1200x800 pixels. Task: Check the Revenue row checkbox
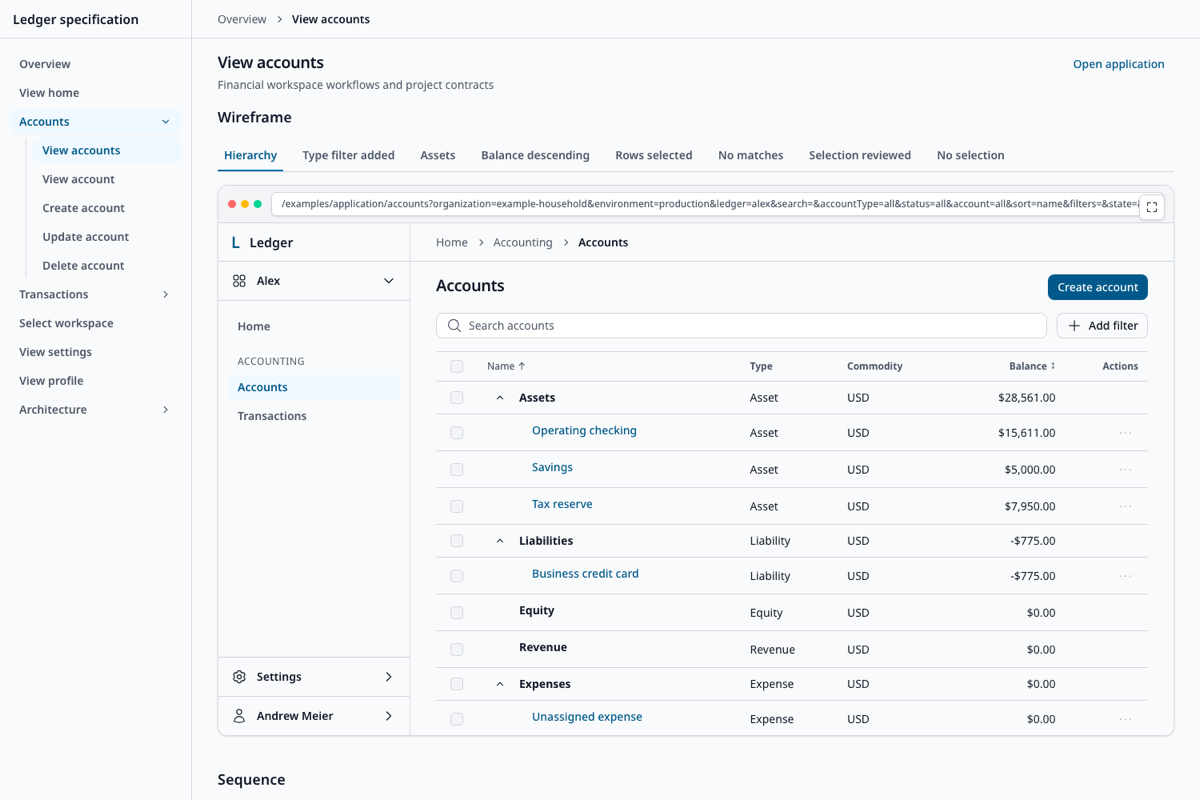click(457, 650)
